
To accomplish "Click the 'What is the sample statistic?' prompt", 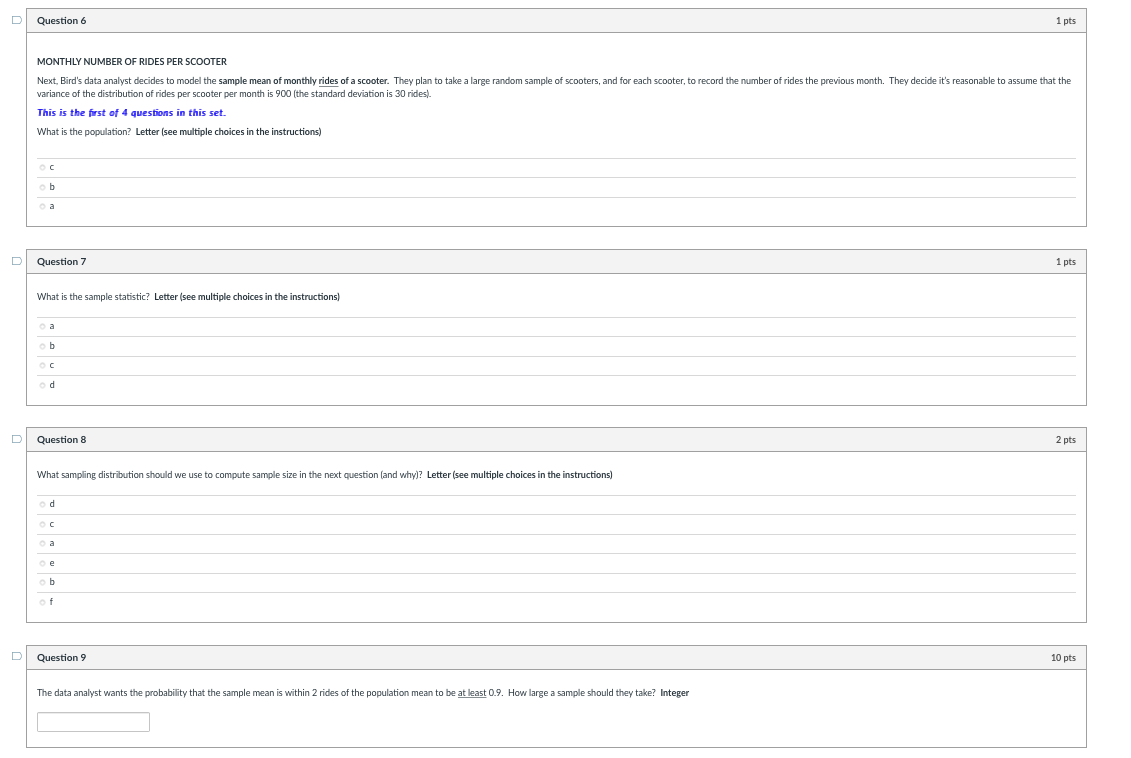I will pos(93,297).
